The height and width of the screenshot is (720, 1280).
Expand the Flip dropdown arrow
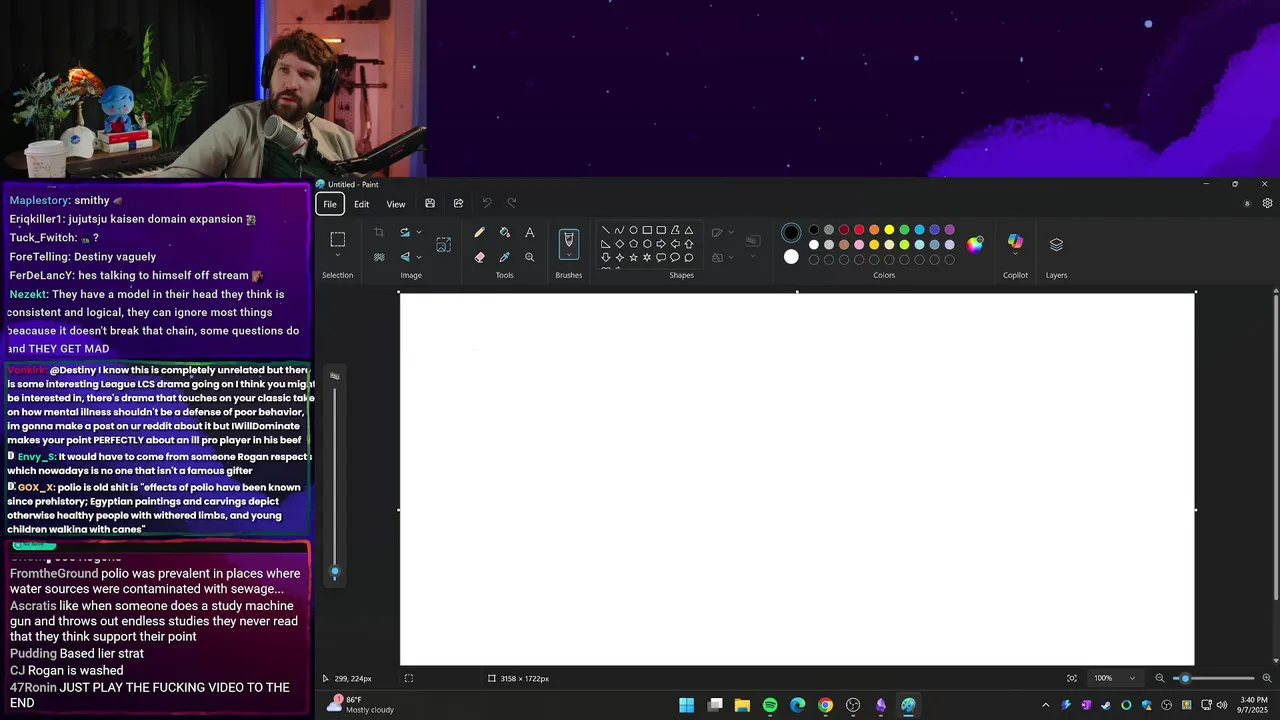point(418,257)
